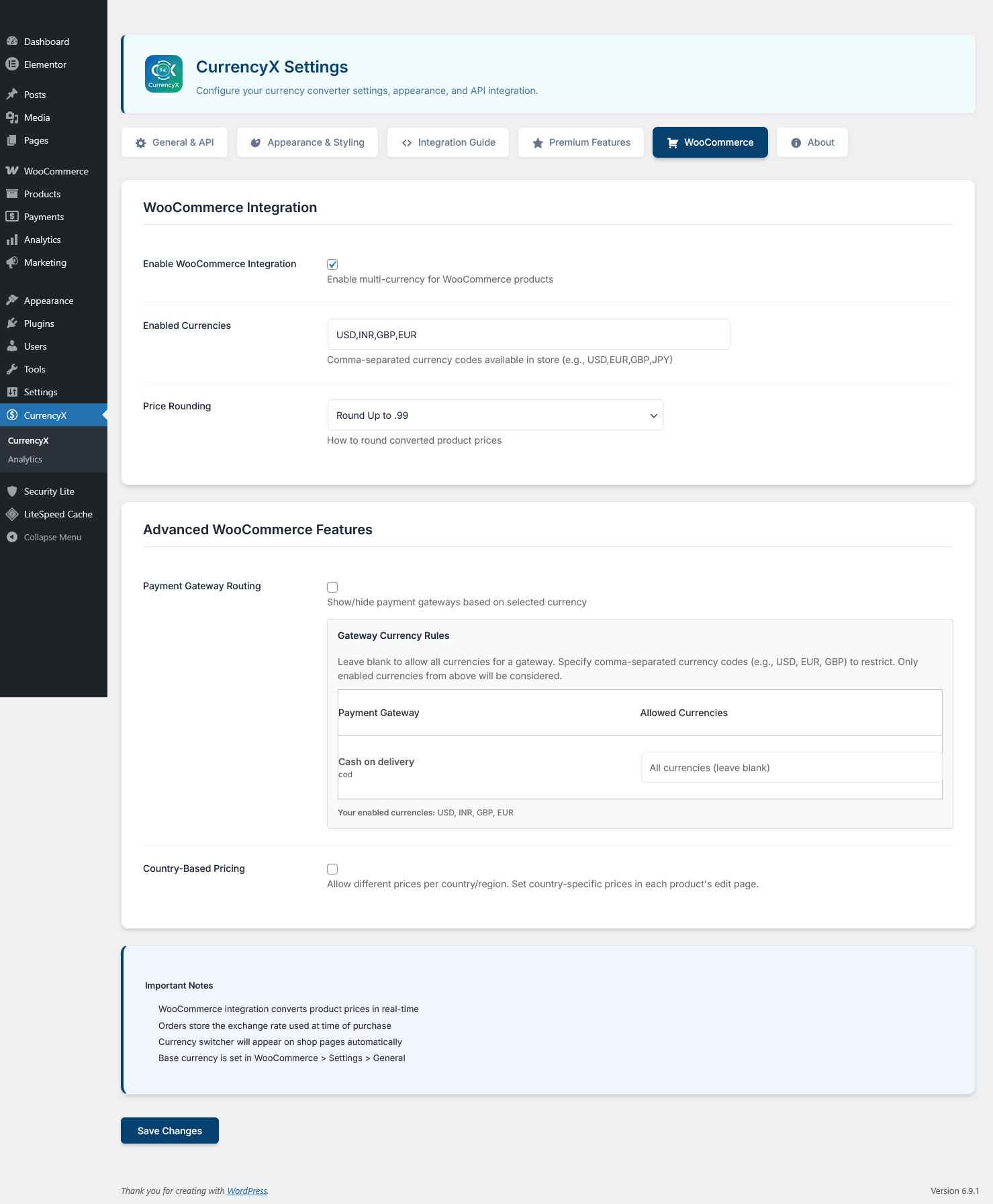
Task: Click the Appearance paintbrush icon
Action: 12,301
